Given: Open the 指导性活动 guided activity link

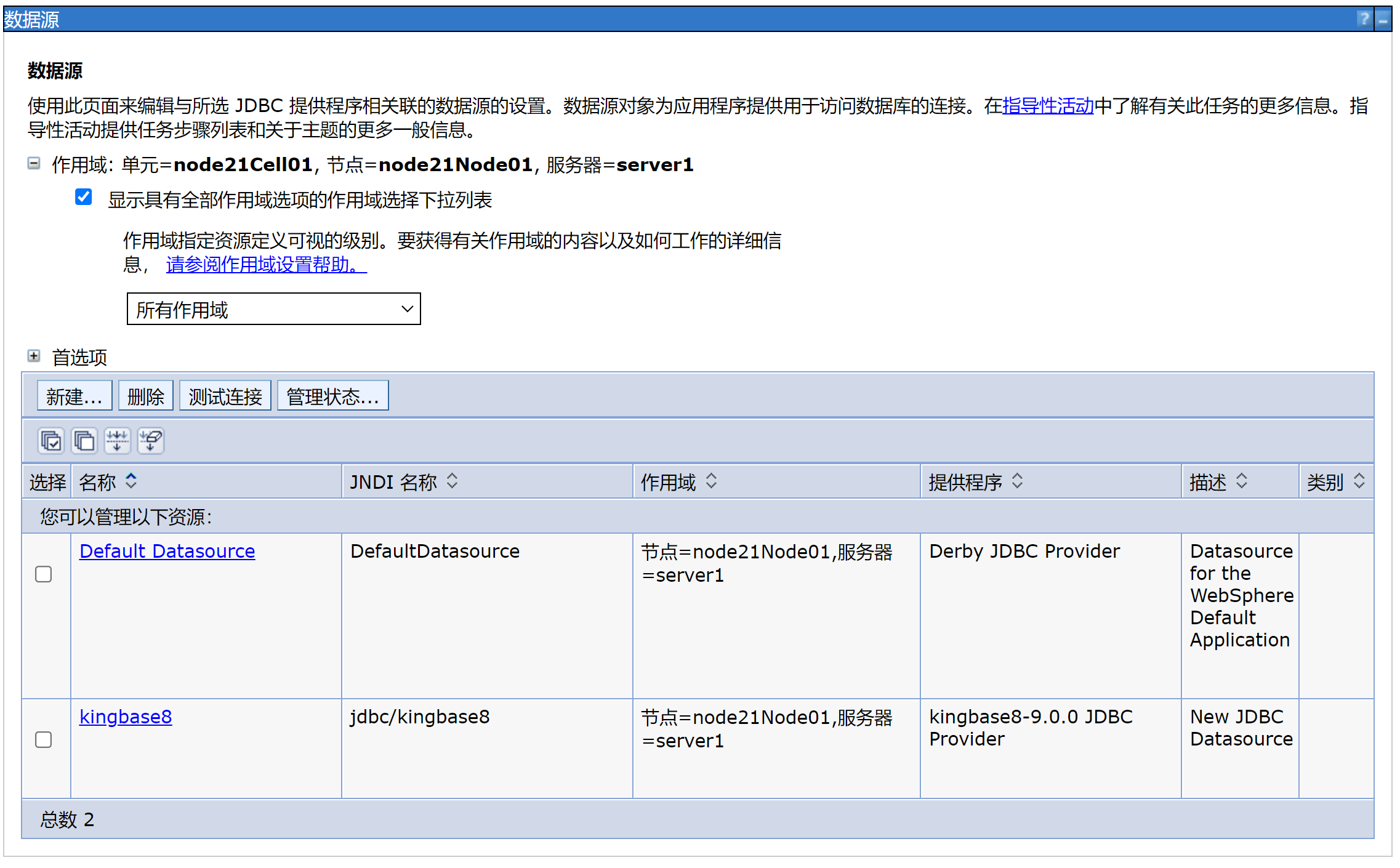Looking at the screenshot, I should (x=1048, y=106).
